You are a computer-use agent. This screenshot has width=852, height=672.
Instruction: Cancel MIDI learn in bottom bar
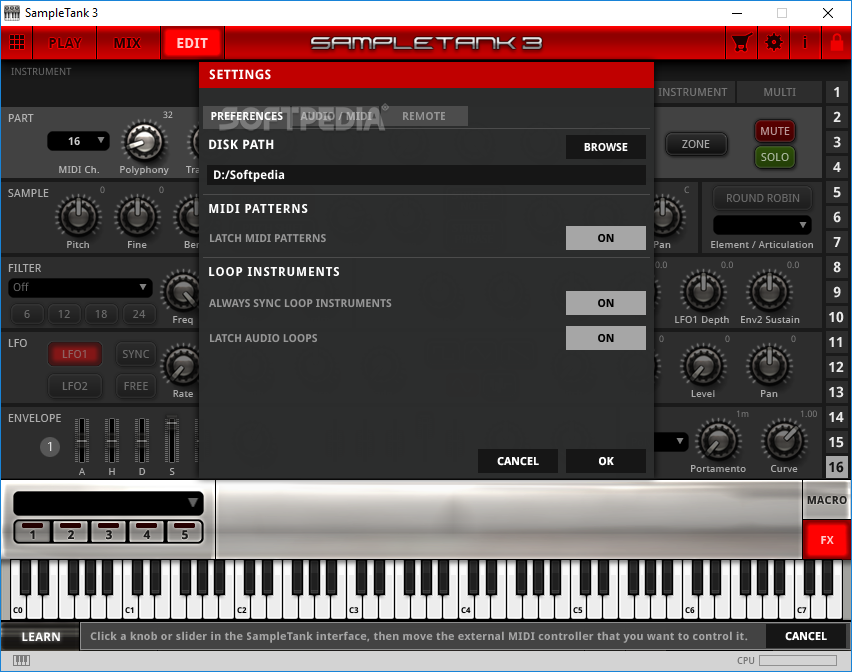[805, 636]
